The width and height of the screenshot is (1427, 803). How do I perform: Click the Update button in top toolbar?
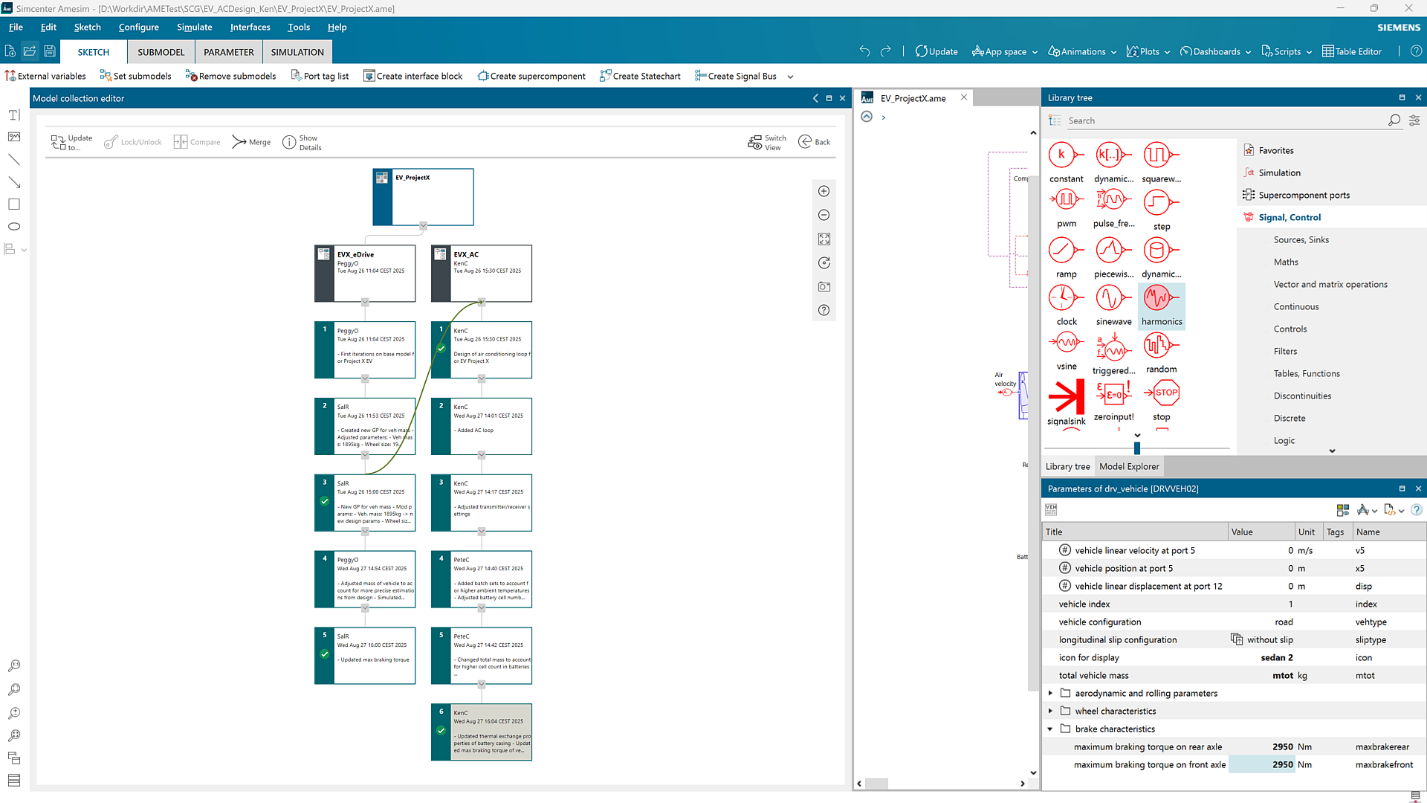[936, 52]
